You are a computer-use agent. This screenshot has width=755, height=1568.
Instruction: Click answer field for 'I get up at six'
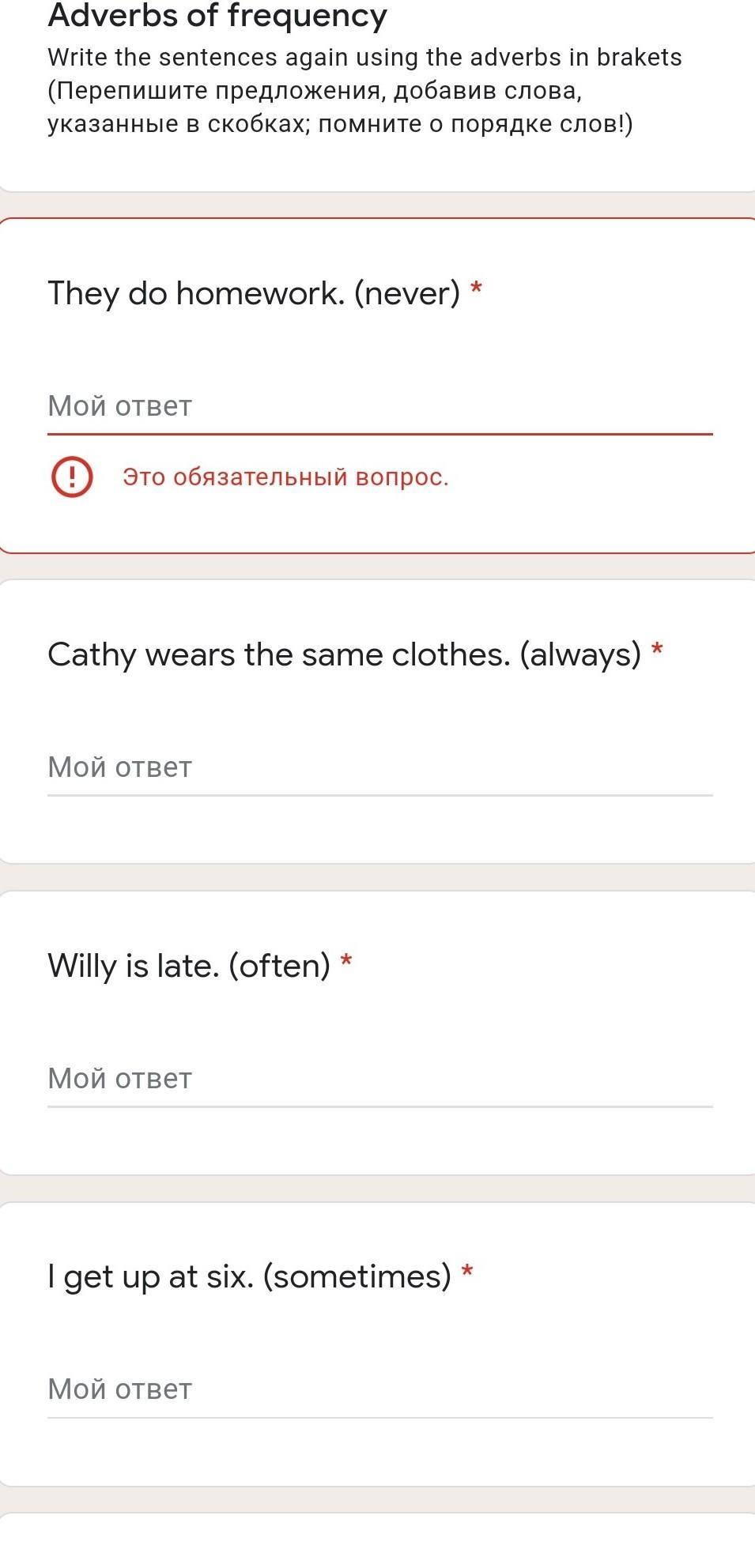pos(379,1389)
